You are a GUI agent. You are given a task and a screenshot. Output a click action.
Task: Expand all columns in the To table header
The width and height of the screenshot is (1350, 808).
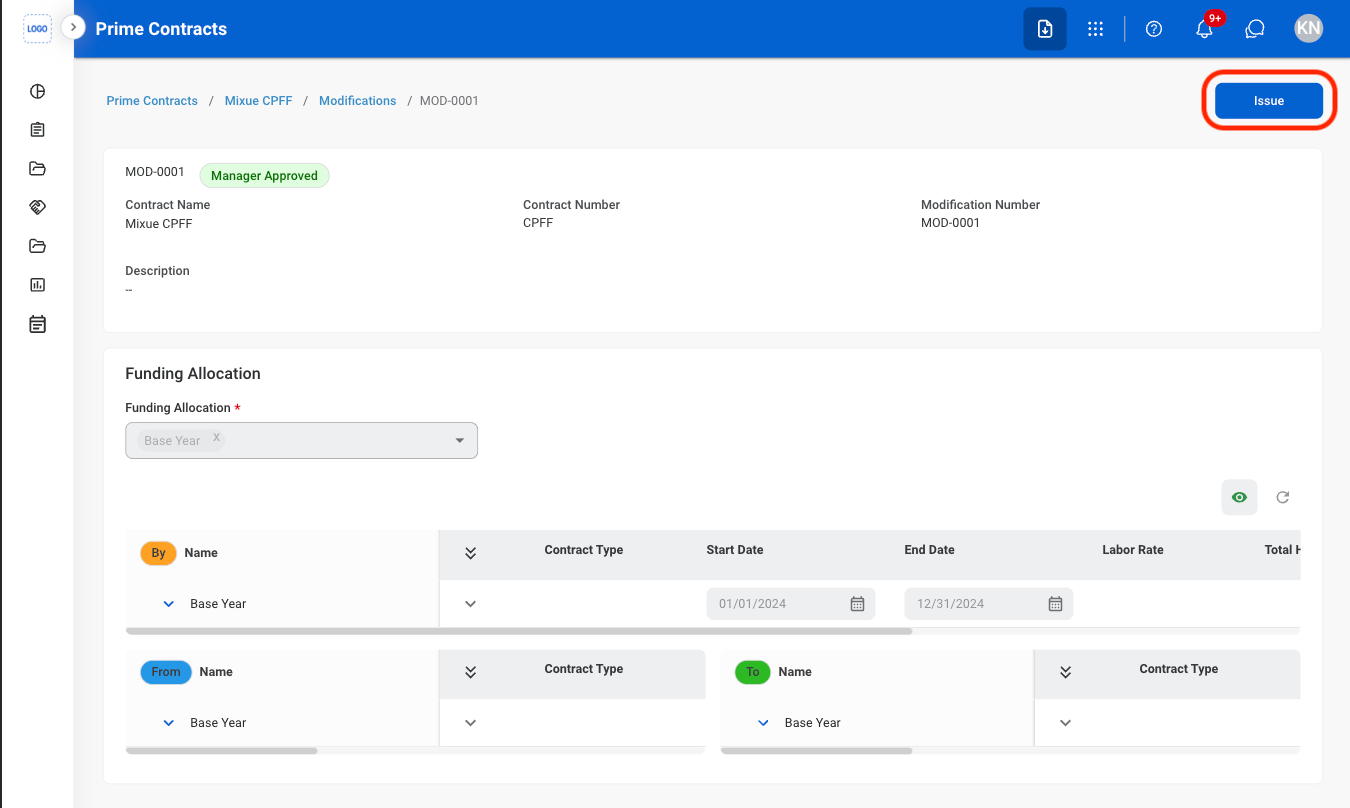pos(1065,672)
